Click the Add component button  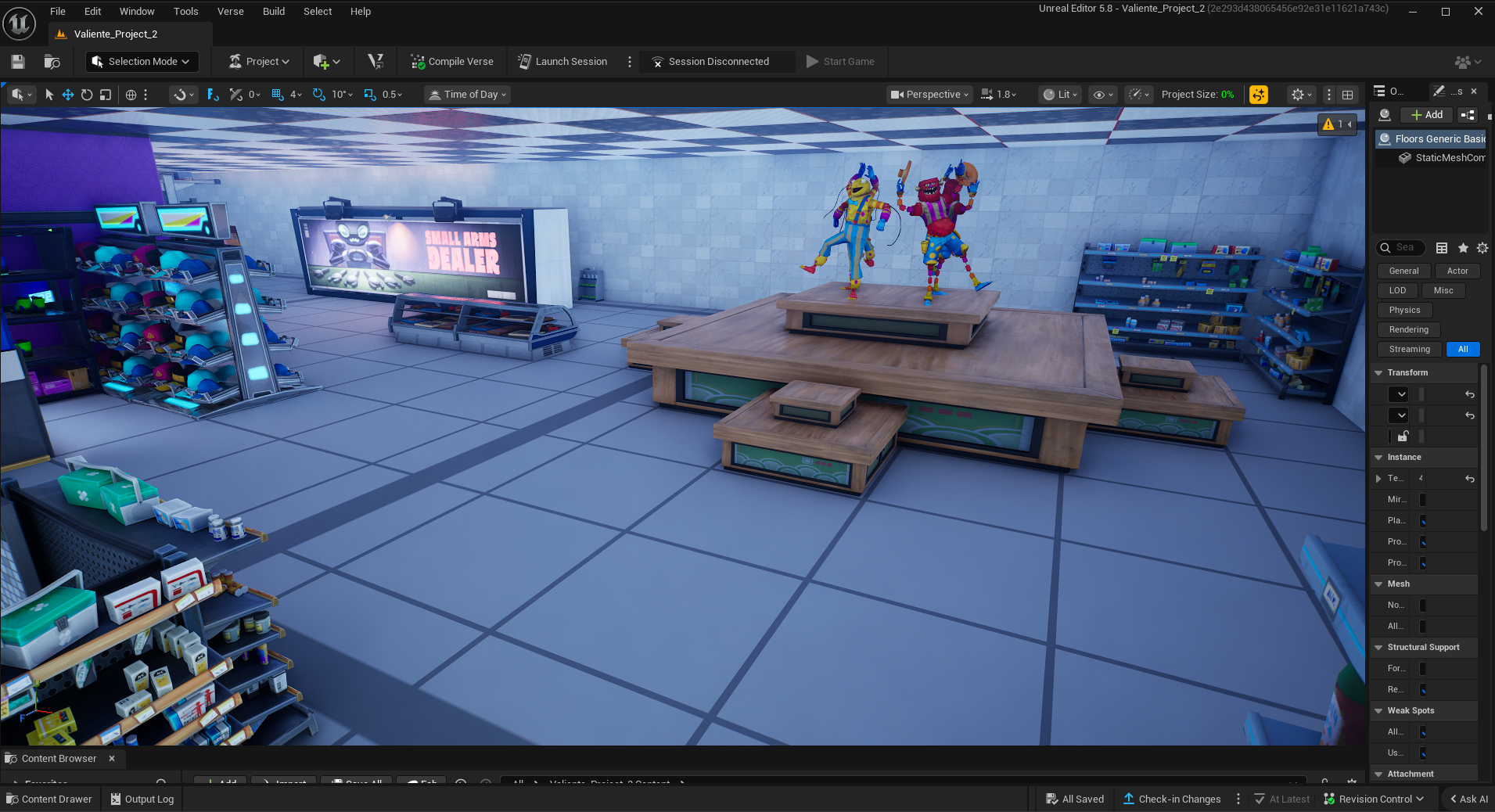click(x=1427, y=115)
